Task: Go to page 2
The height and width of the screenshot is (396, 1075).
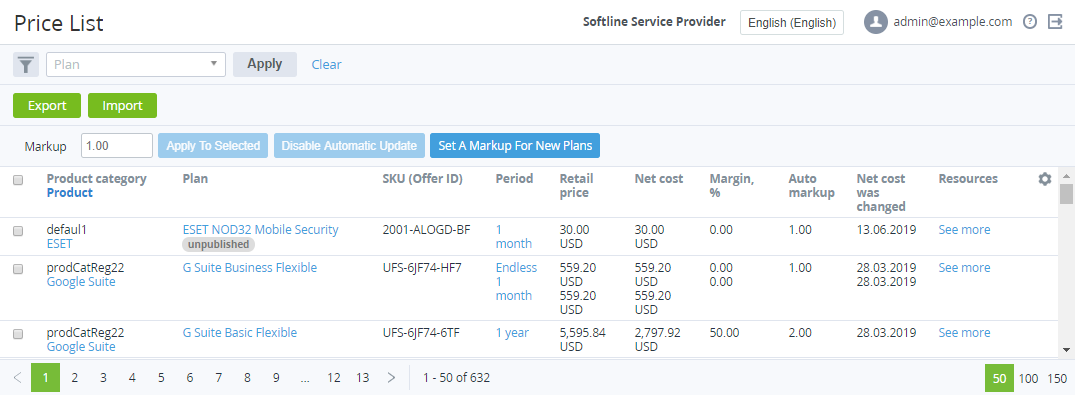Action: (75, 378)
